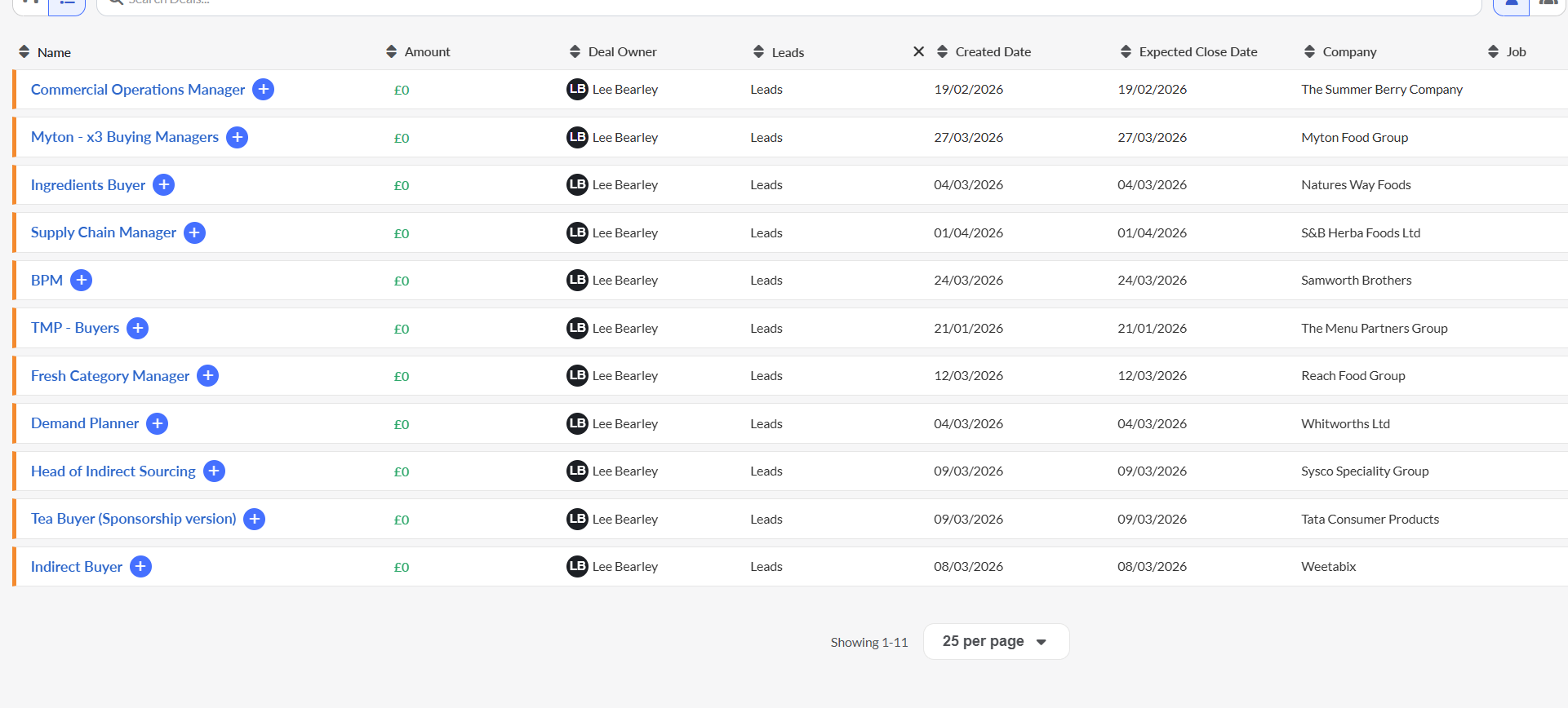Select Sysco Speciality Group cell
Image resolution: width=1568 pixels, height=708 pixels.
[x=1365, y=471]
